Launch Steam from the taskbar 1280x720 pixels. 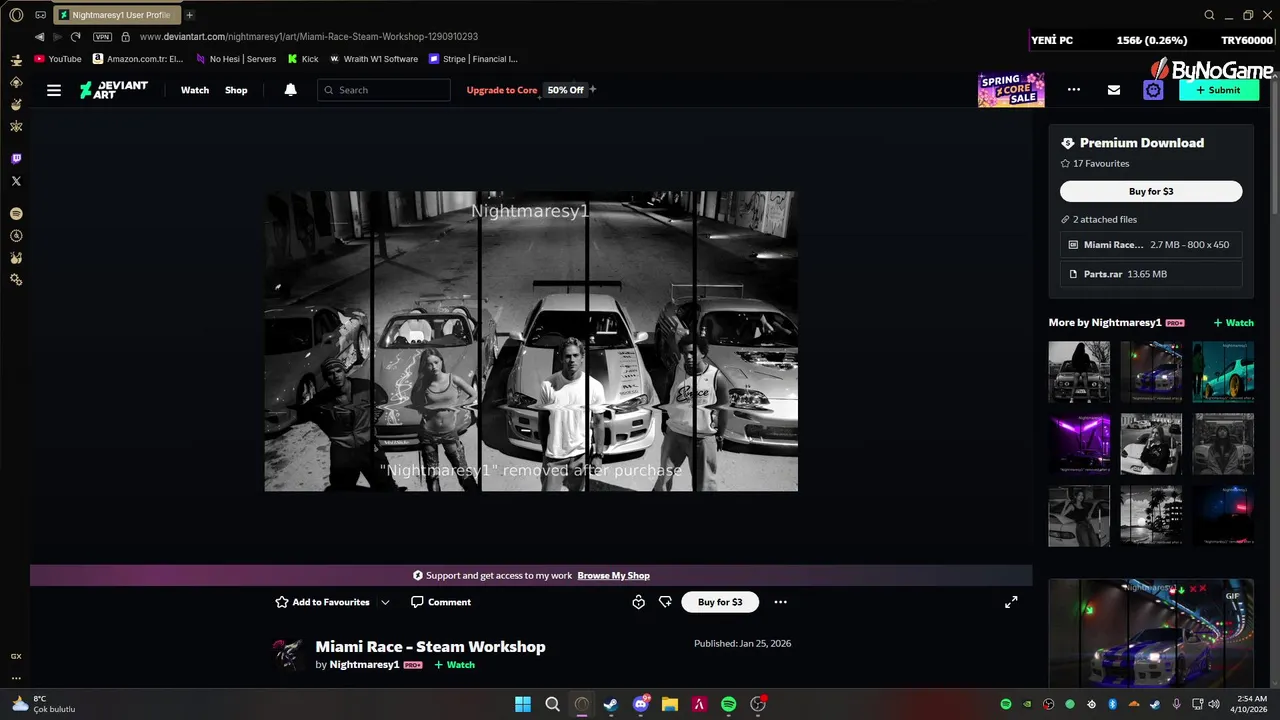click(x=611, y=704)
